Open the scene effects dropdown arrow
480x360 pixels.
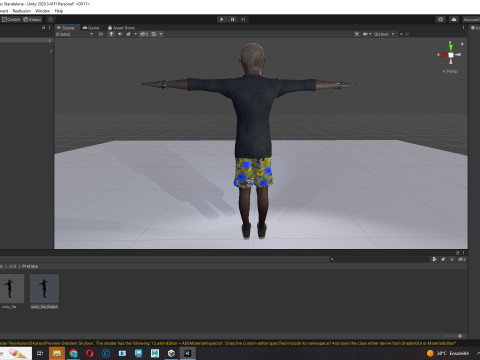pos(135,34)
